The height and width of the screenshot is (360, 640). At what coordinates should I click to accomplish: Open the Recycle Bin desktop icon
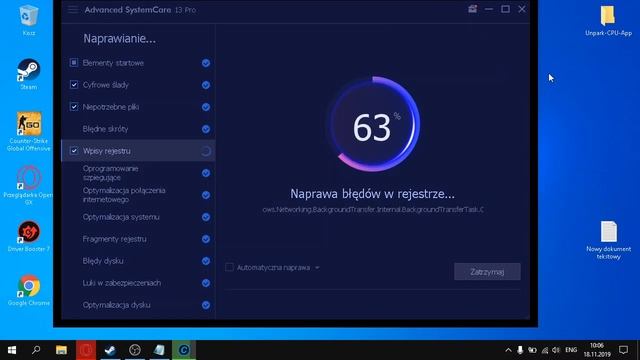pyautogui.click(x=29, y=20)
